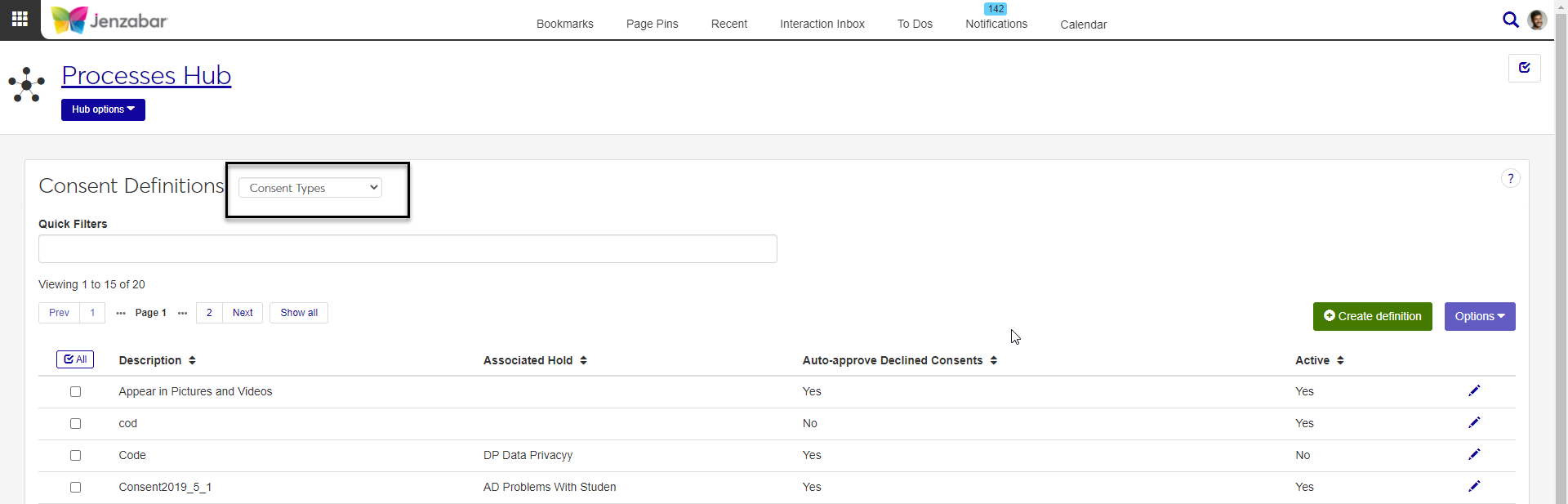1568x504 pixels.
Task: Go to Interaction Inbox
Action: click(x=822, y=24)
